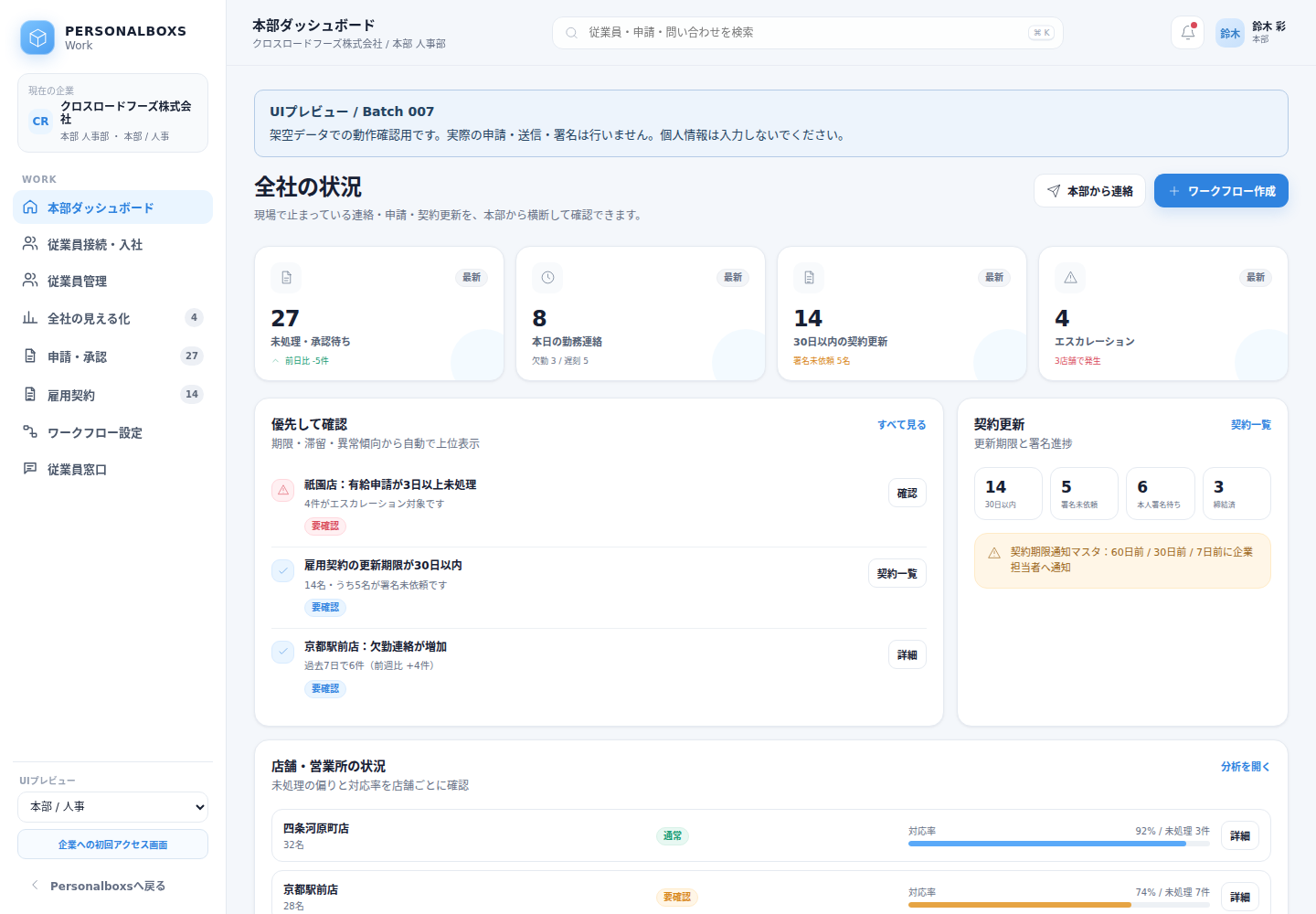This screenshot has height=914, width=1316.
Task: Click the 四条河原町店 92% response rate bar
Action: pos(1059,844)
